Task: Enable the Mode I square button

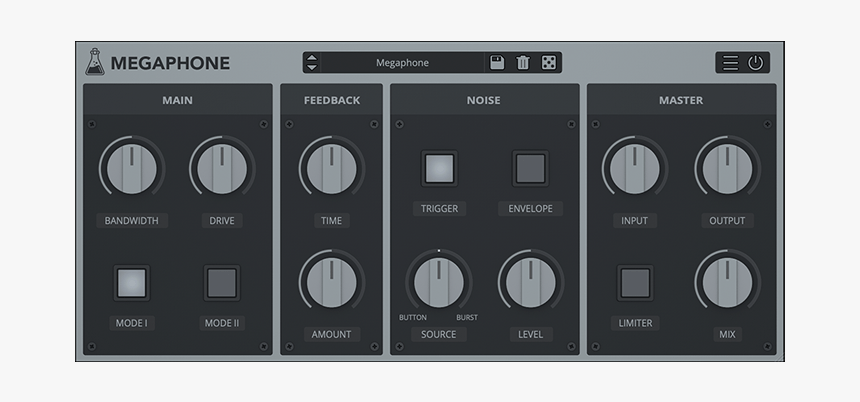Action: [131, 283]
